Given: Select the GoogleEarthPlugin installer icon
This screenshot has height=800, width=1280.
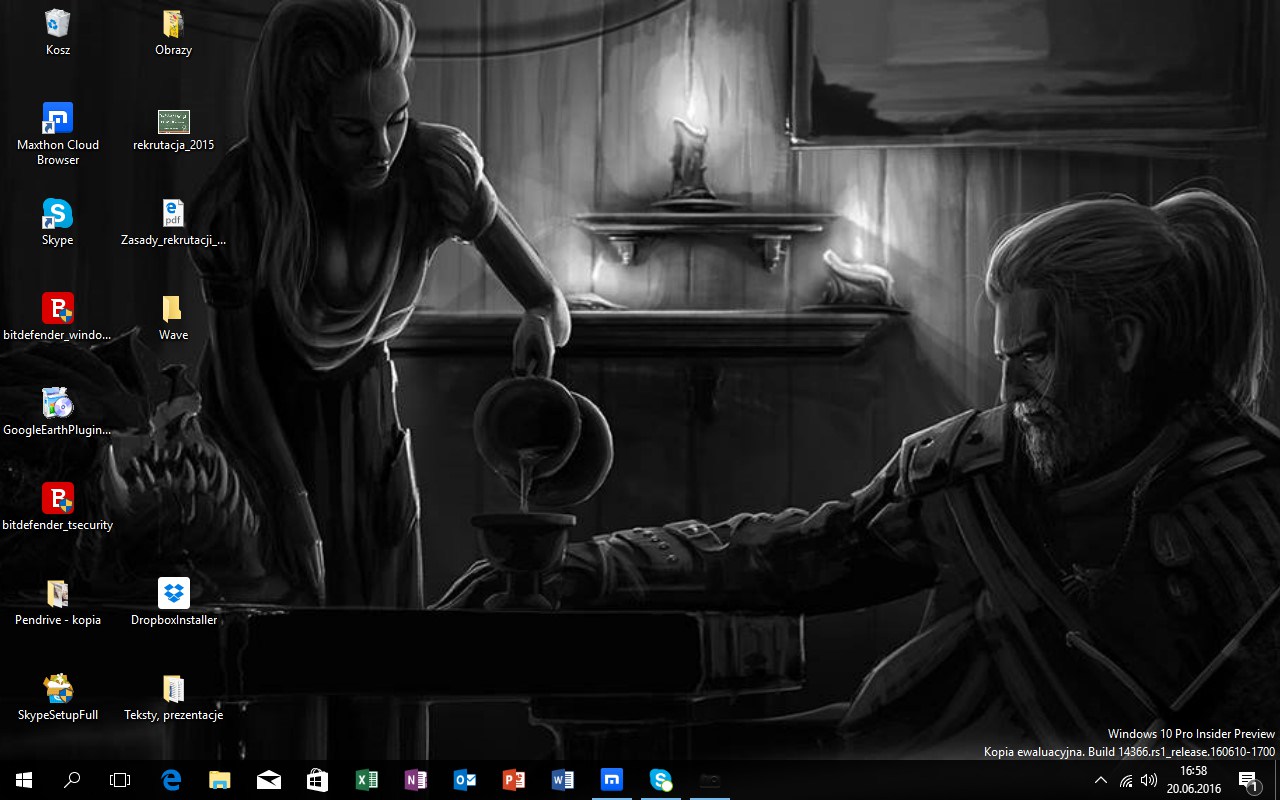Looking at the screenshot, I should (x=58, y=412).
